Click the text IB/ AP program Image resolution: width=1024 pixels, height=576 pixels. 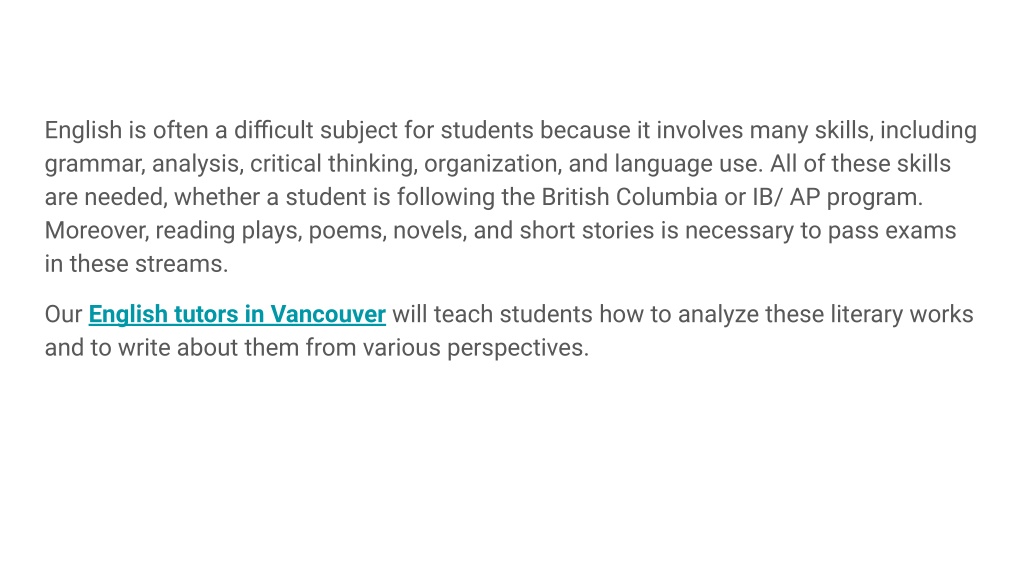(837, 197)
